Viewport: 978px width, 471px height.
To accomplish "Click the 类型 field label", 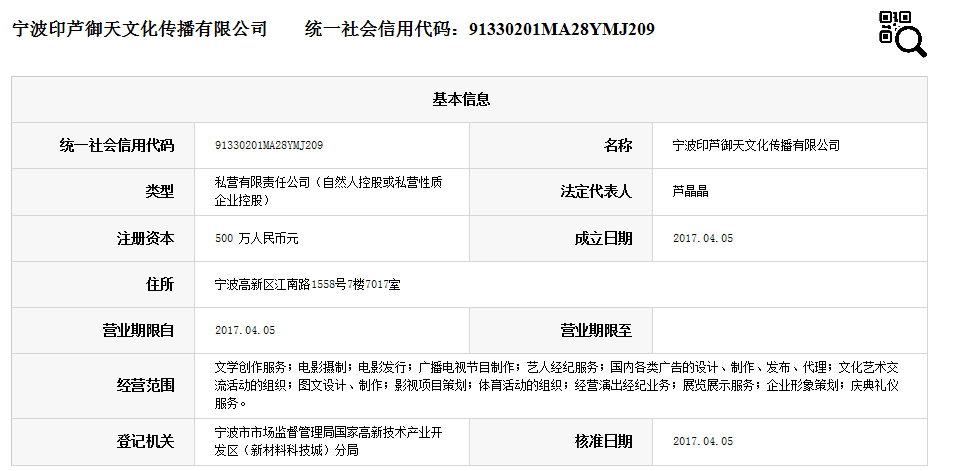I will point(160,192).
